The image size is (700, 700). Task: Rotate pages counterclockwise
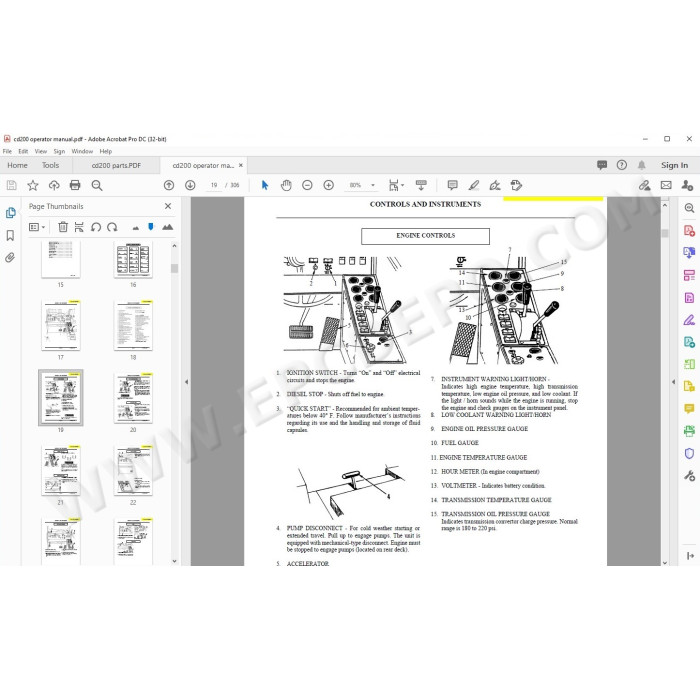[96, 227]
